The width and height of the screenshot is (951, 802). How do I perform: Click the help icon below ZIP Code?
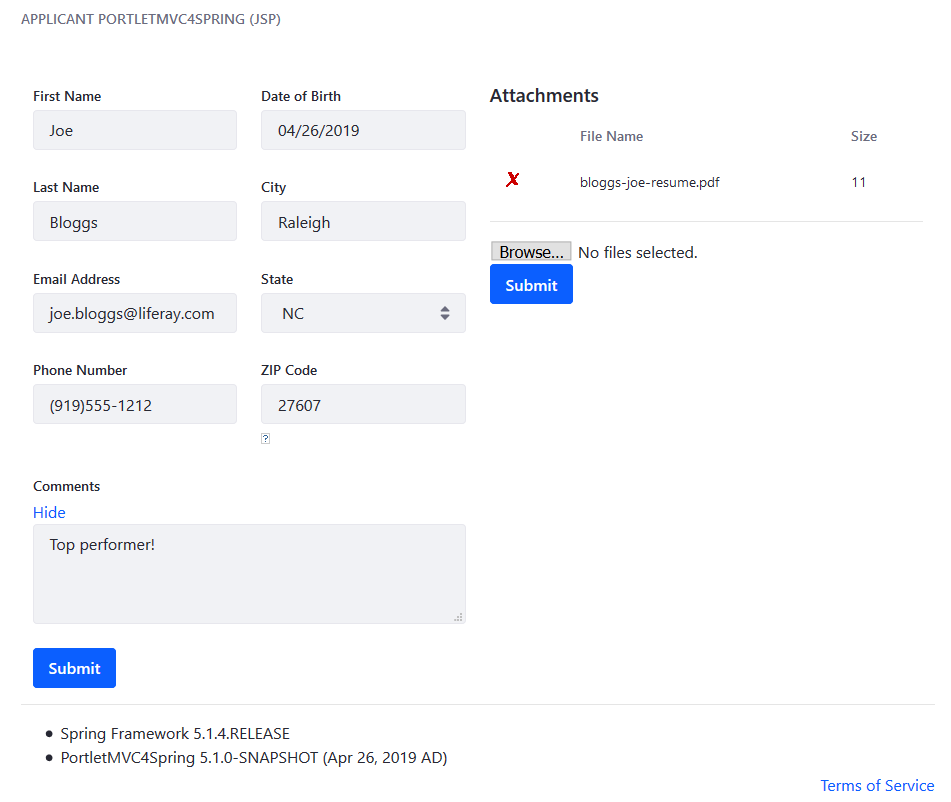click(265, 439)
